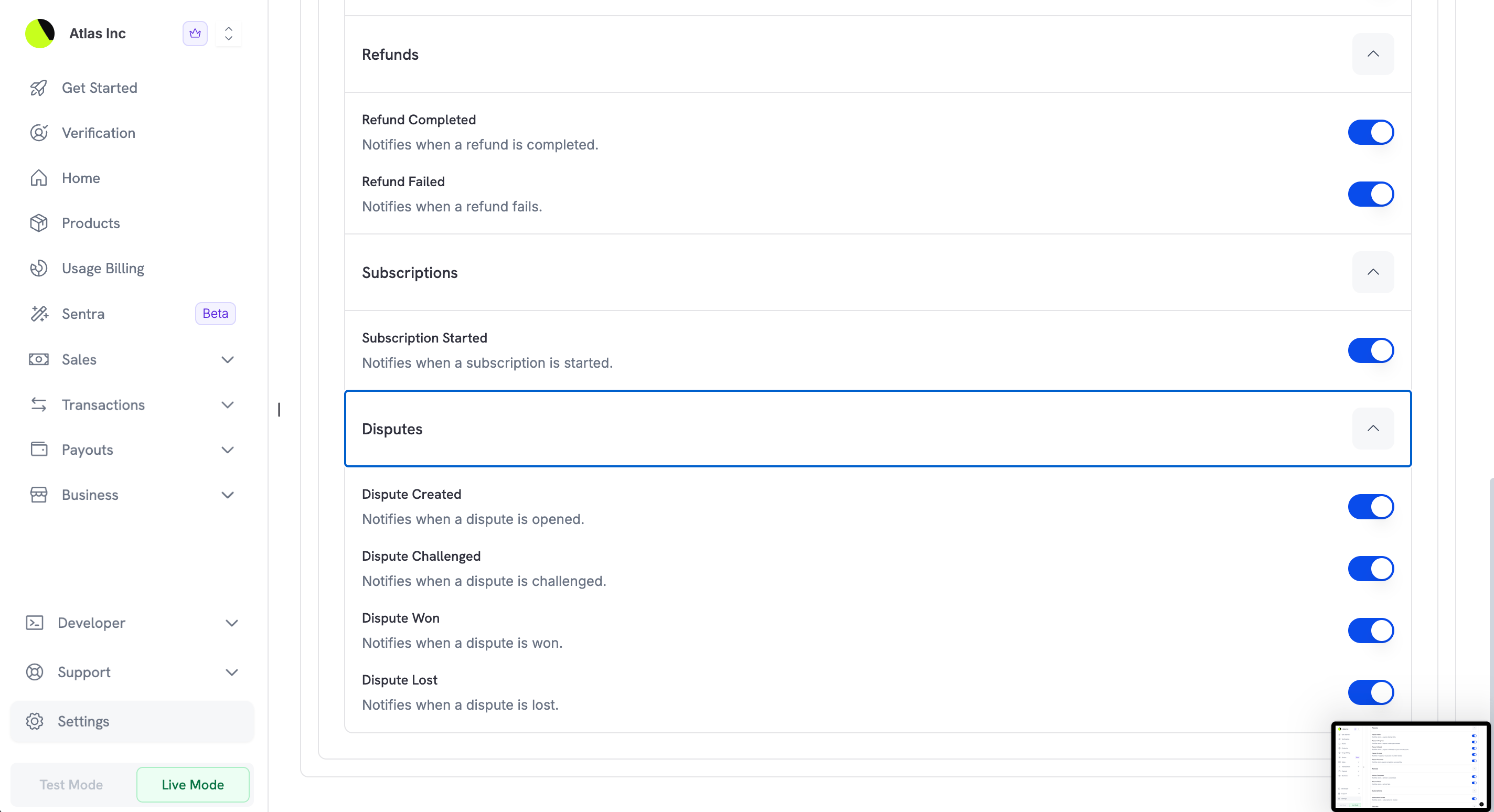
Task: Open the Settings page label
Action: [x=83, y=722]
